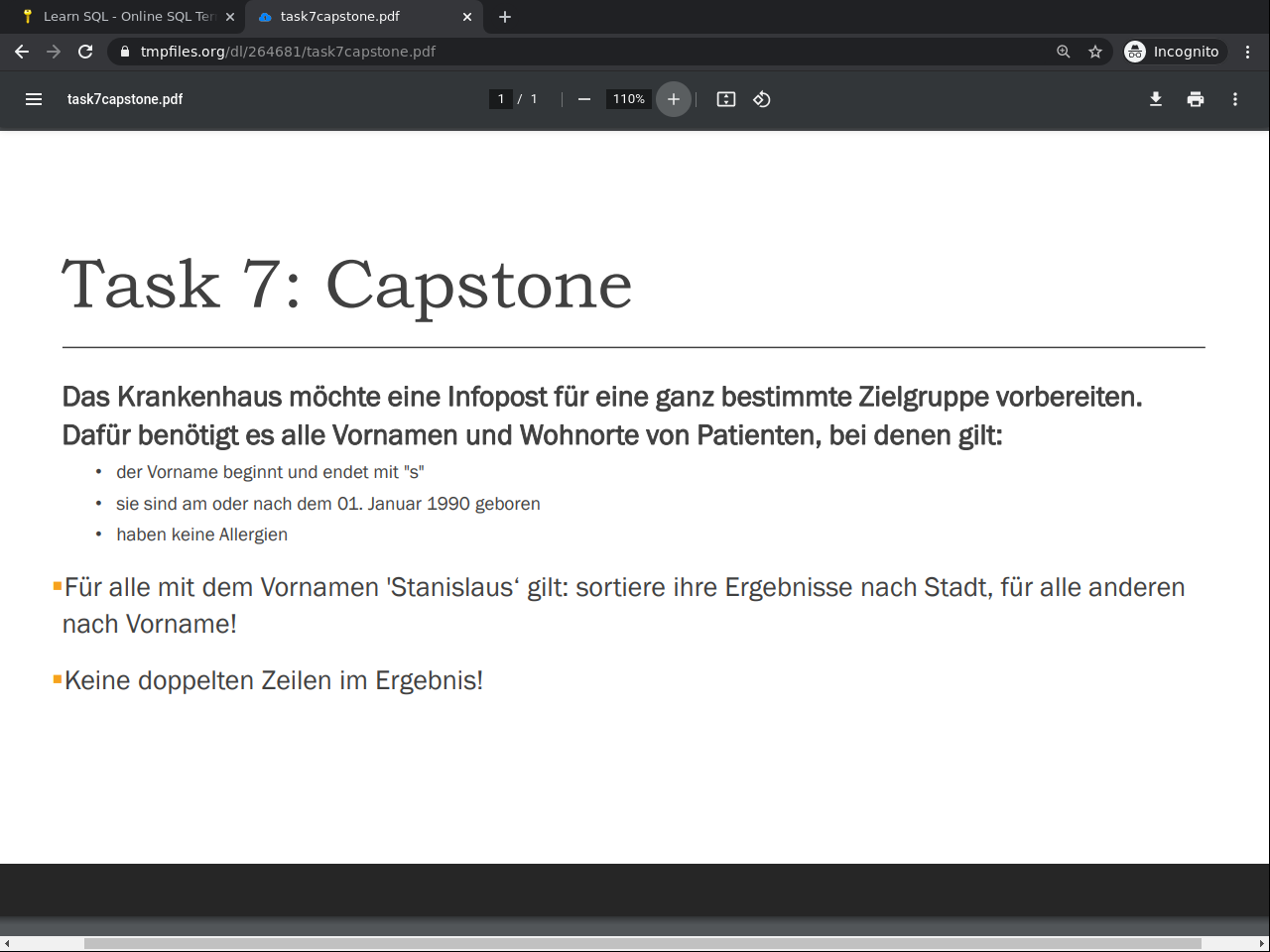Close the Learn SQL tab
1270x952 pixels.
tap(230, 17)
